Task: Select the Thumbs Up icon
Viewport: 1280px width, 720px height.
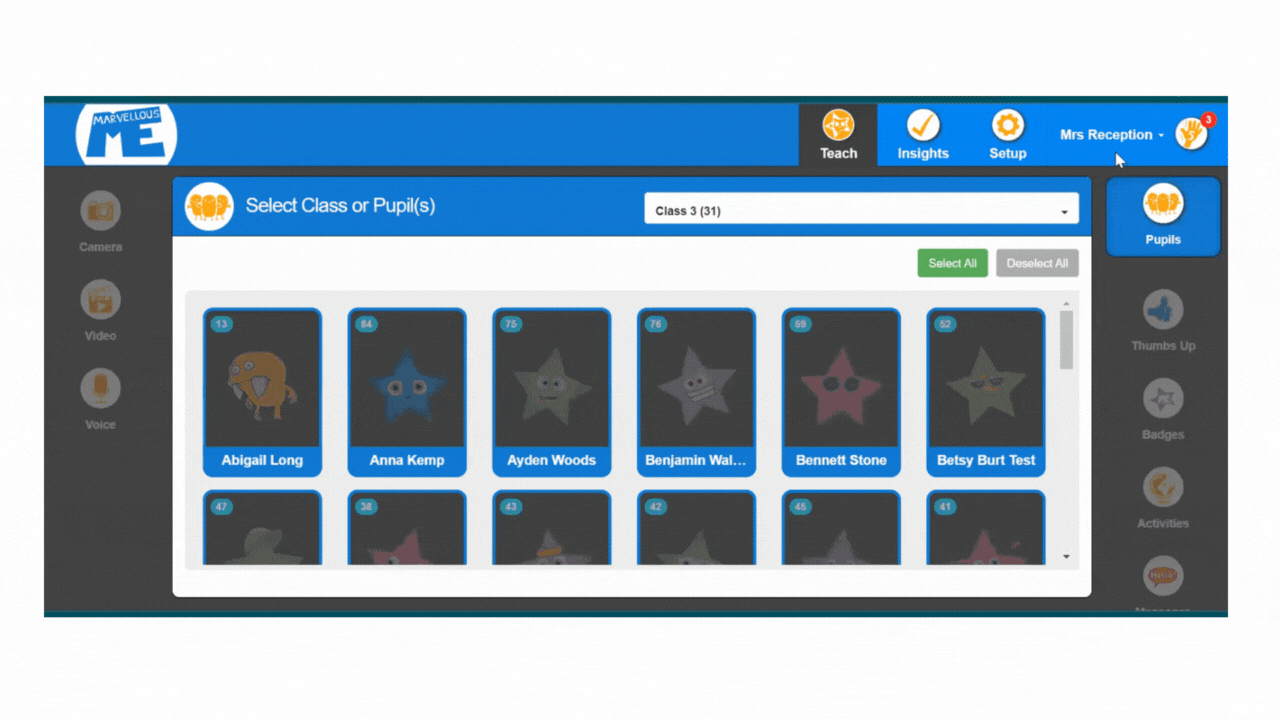Action: point(1163,319)
